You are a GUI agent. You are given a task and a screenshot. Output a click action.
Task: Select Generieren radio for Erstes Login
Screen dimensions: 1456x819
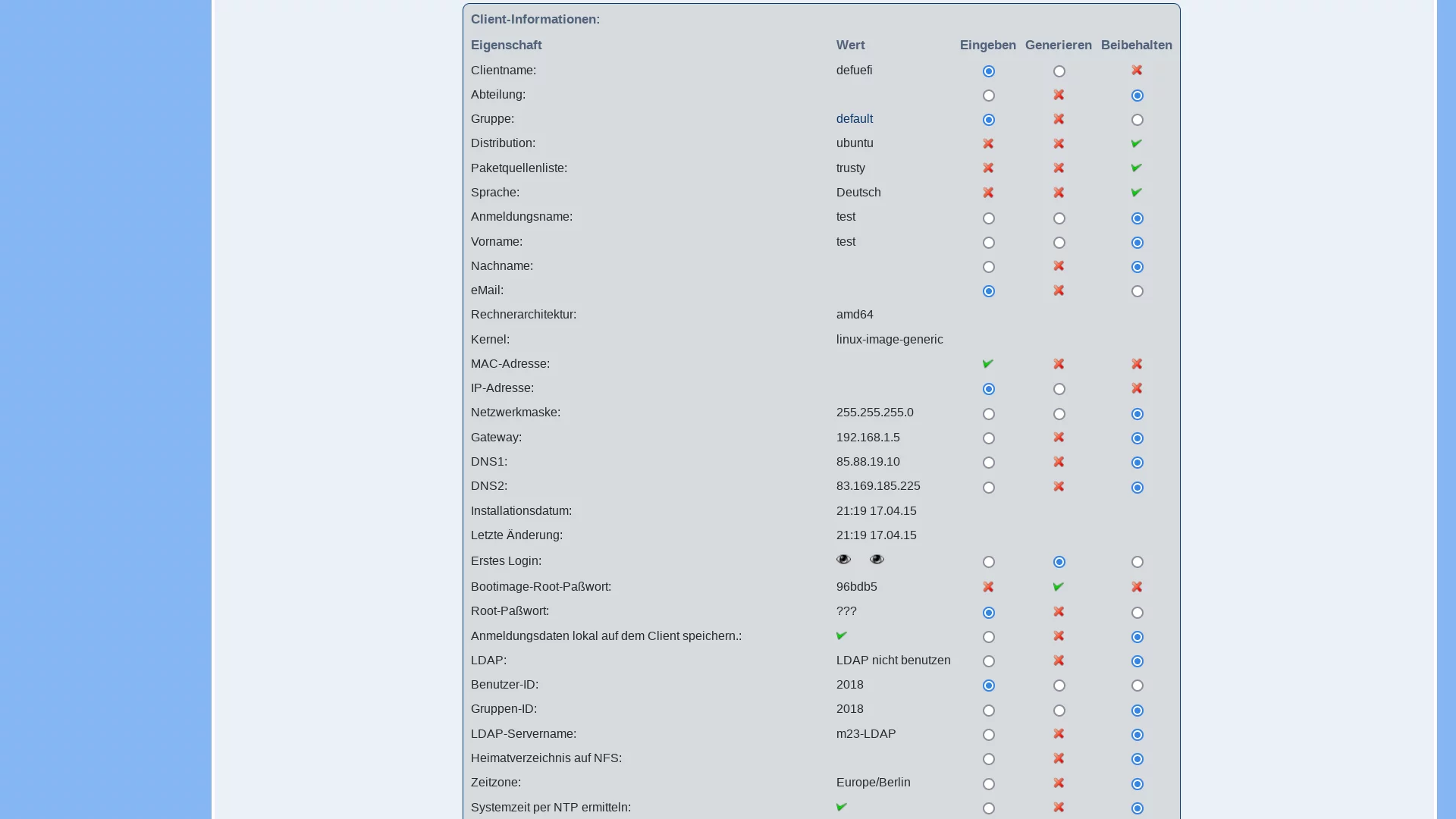1059,562
